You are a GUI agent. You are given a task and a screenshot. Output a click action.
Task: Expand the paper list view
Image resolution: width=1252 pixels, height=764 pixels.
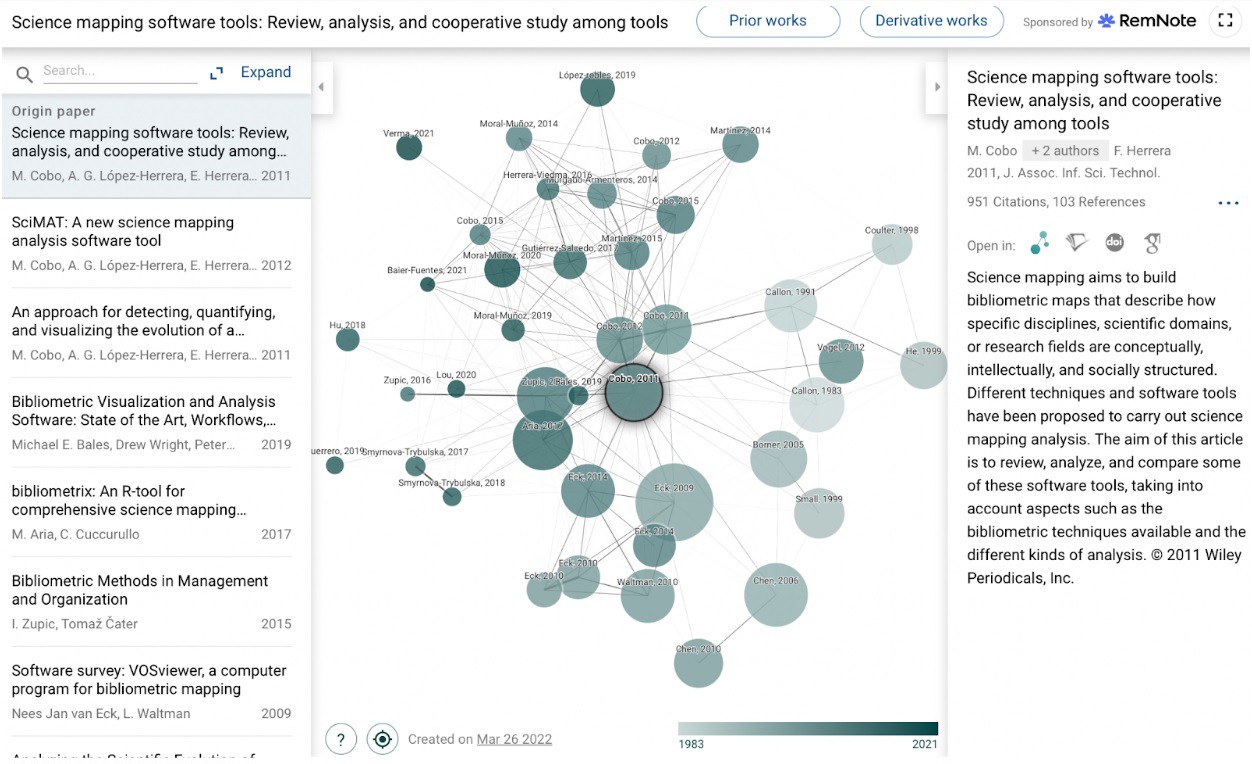pos(252,72)
